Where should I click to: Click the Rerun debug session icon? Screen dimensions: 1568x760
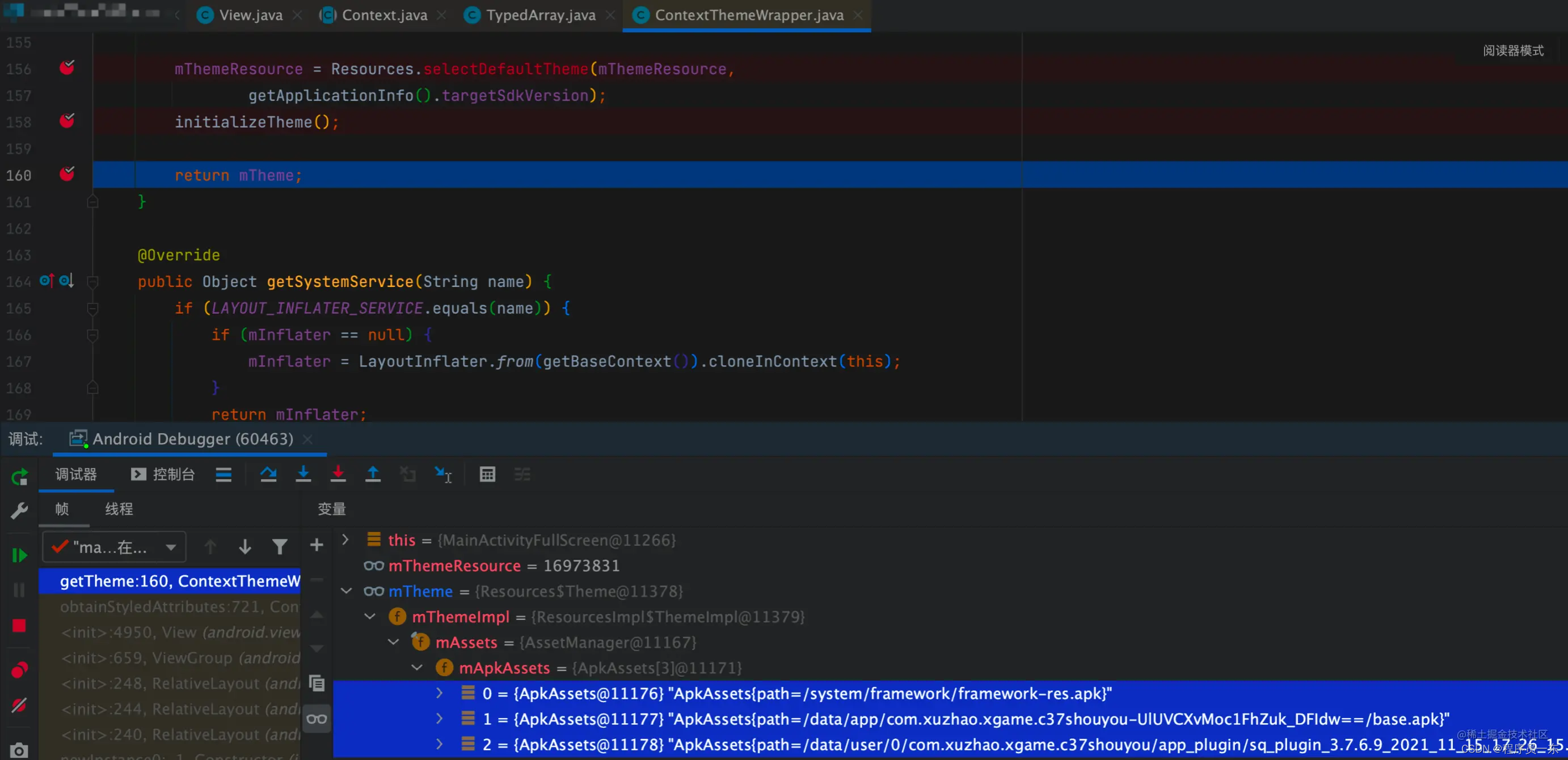(x=19, y=476)
